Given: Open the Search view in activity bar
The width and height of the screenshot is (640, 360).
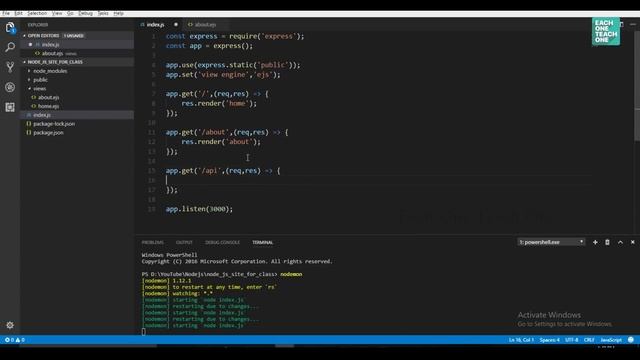Looking at the screenshot, I should click(10, 47).
